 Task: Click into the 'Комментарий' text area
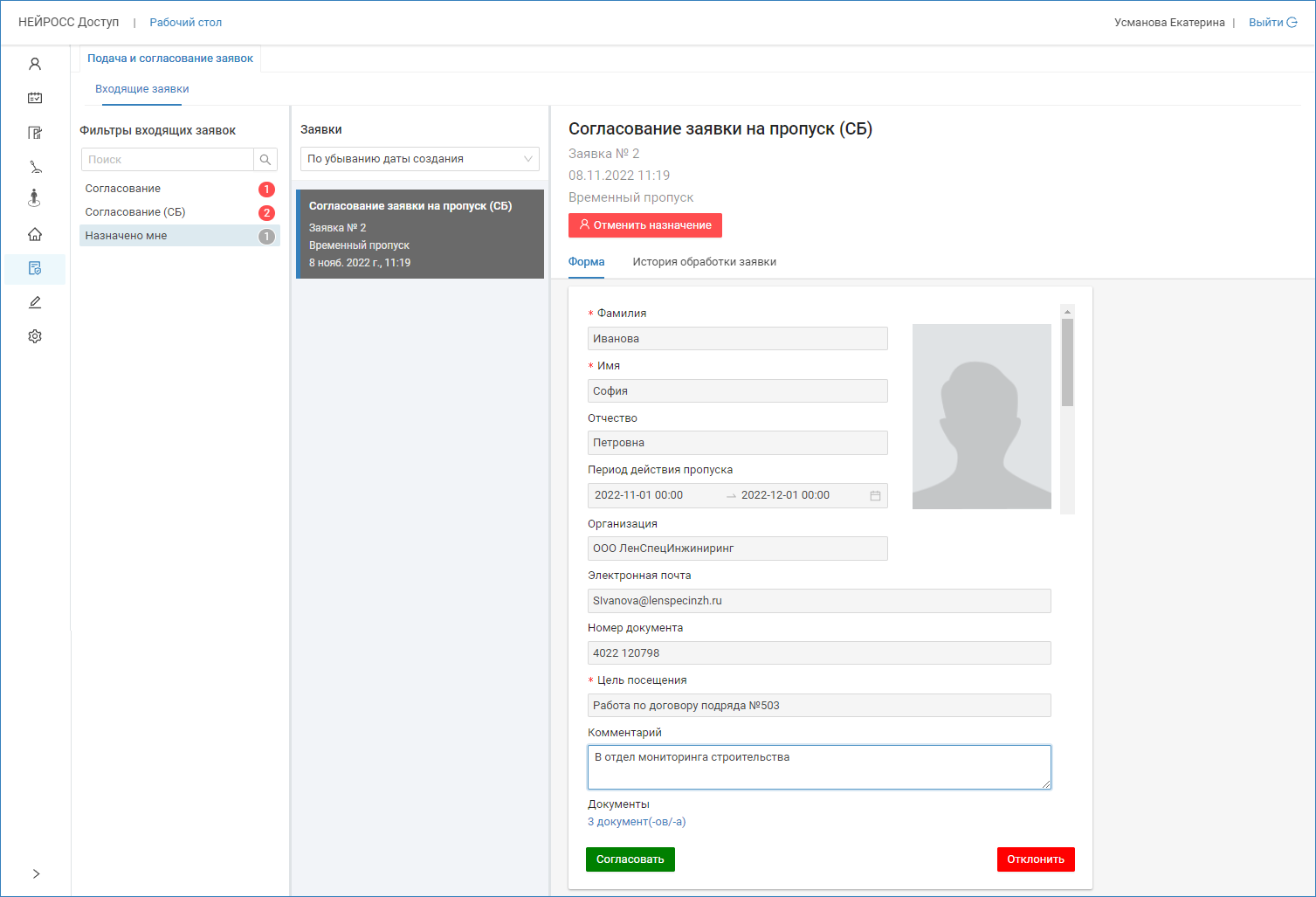click(818, 767)
